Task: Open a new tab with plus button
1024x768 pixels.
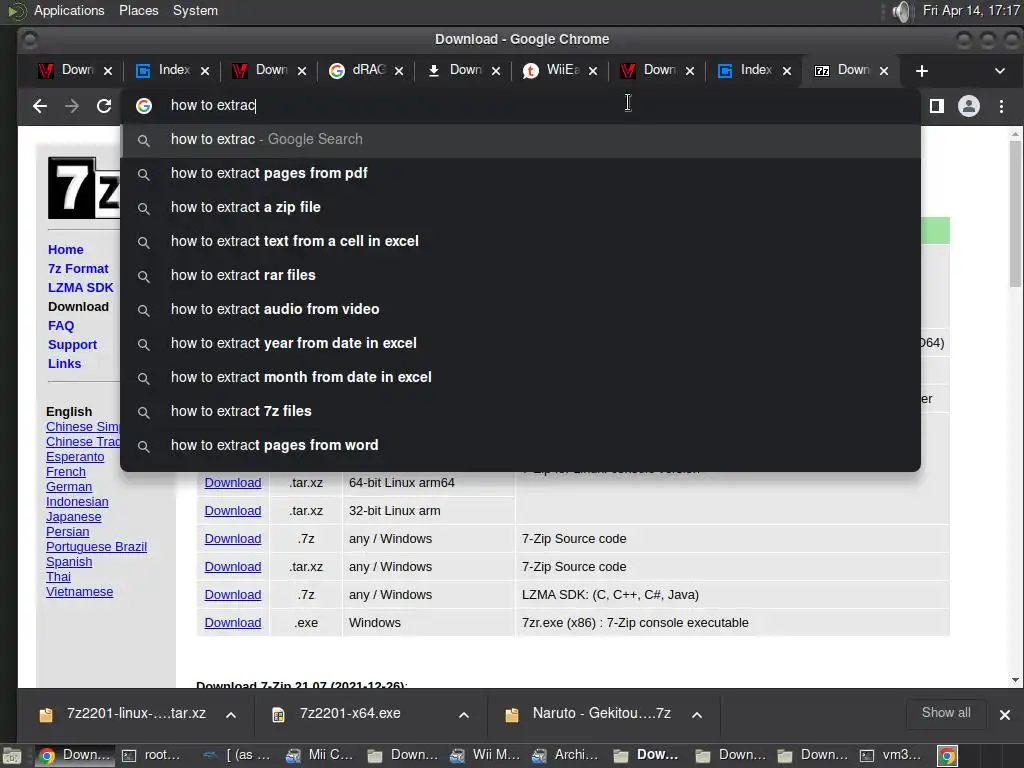Action: (x=921, y=71)
